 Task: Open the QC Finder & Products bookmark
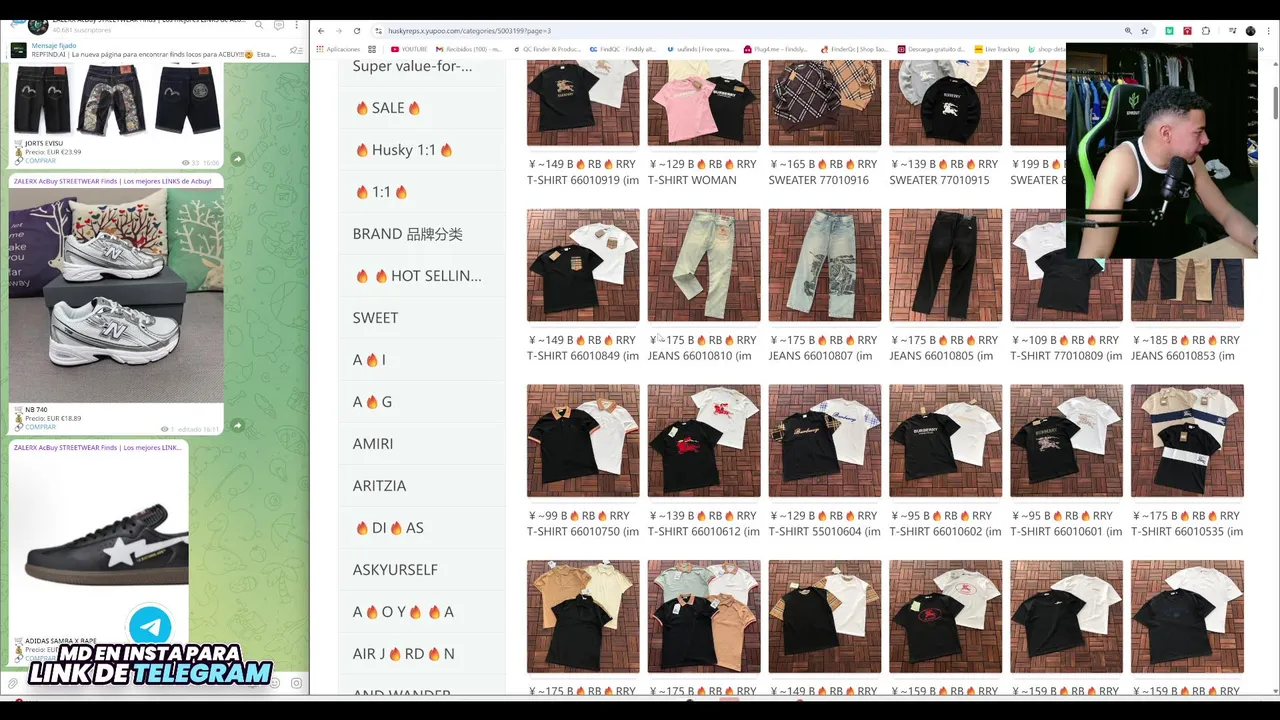(547, 49)
